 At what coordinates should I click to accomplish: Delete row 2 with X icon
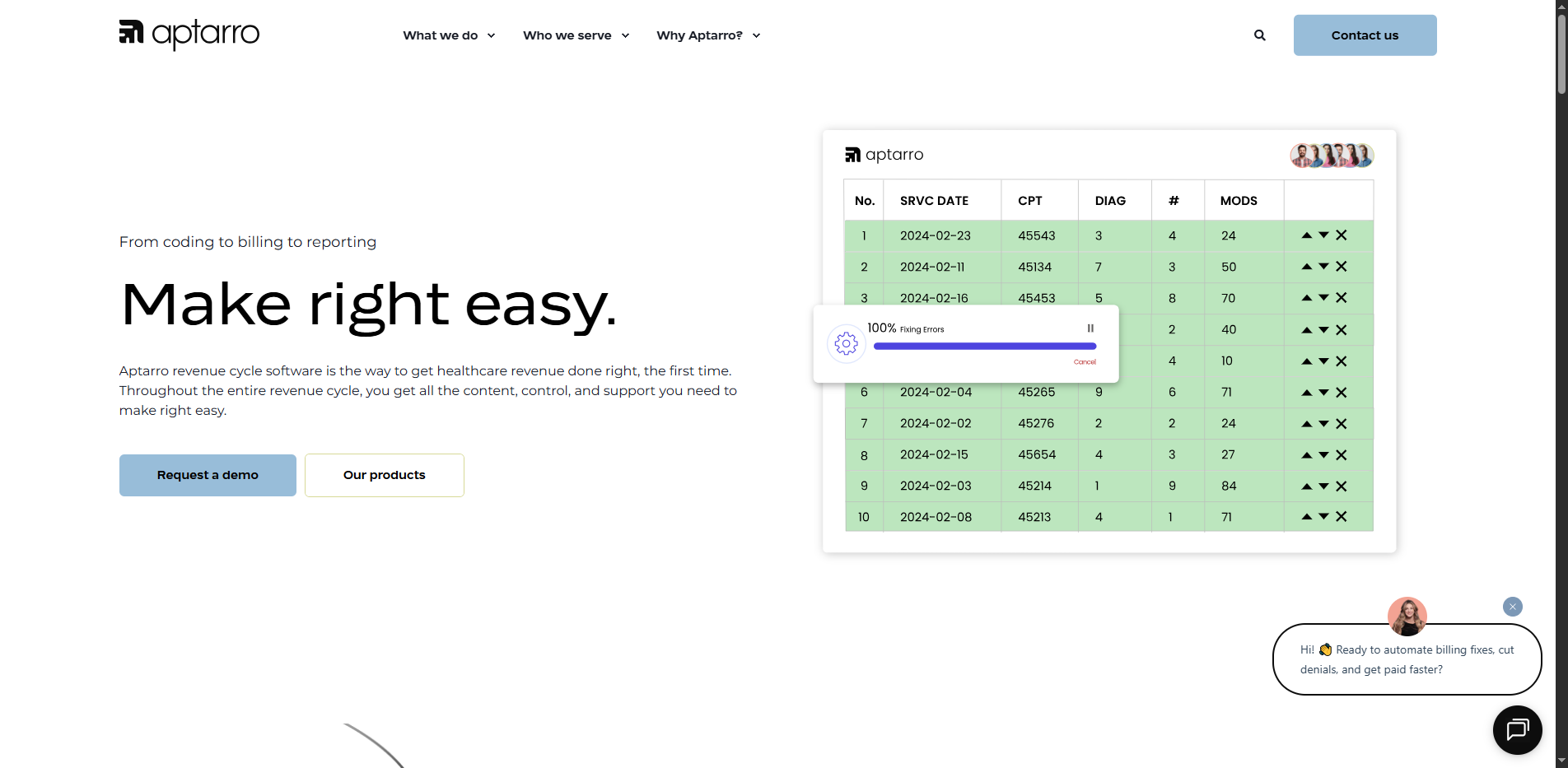1342,267
